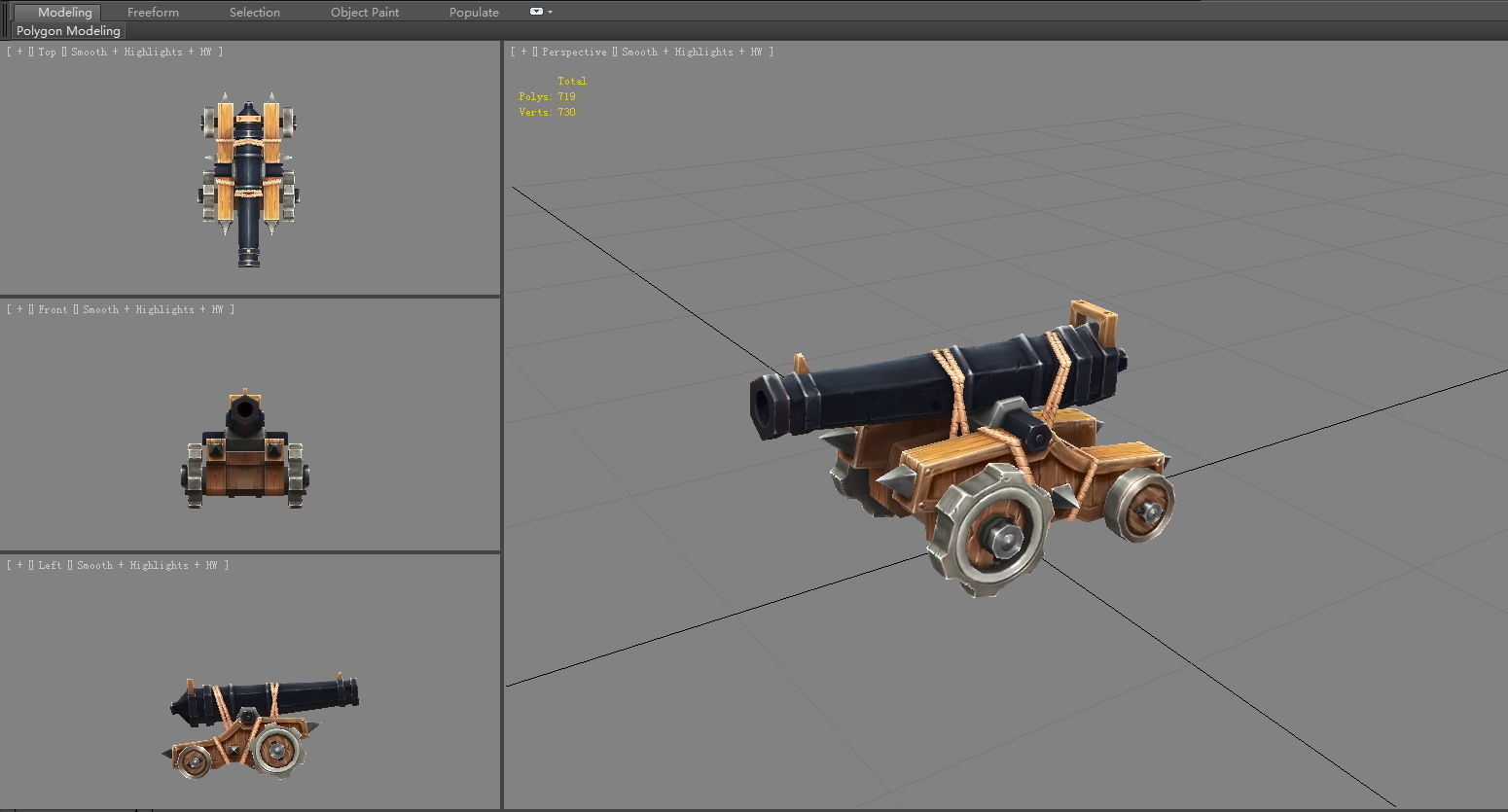1508x812 pixels.
Task: Open the ribbon display options dropdown icon
Action: point(541,12)
